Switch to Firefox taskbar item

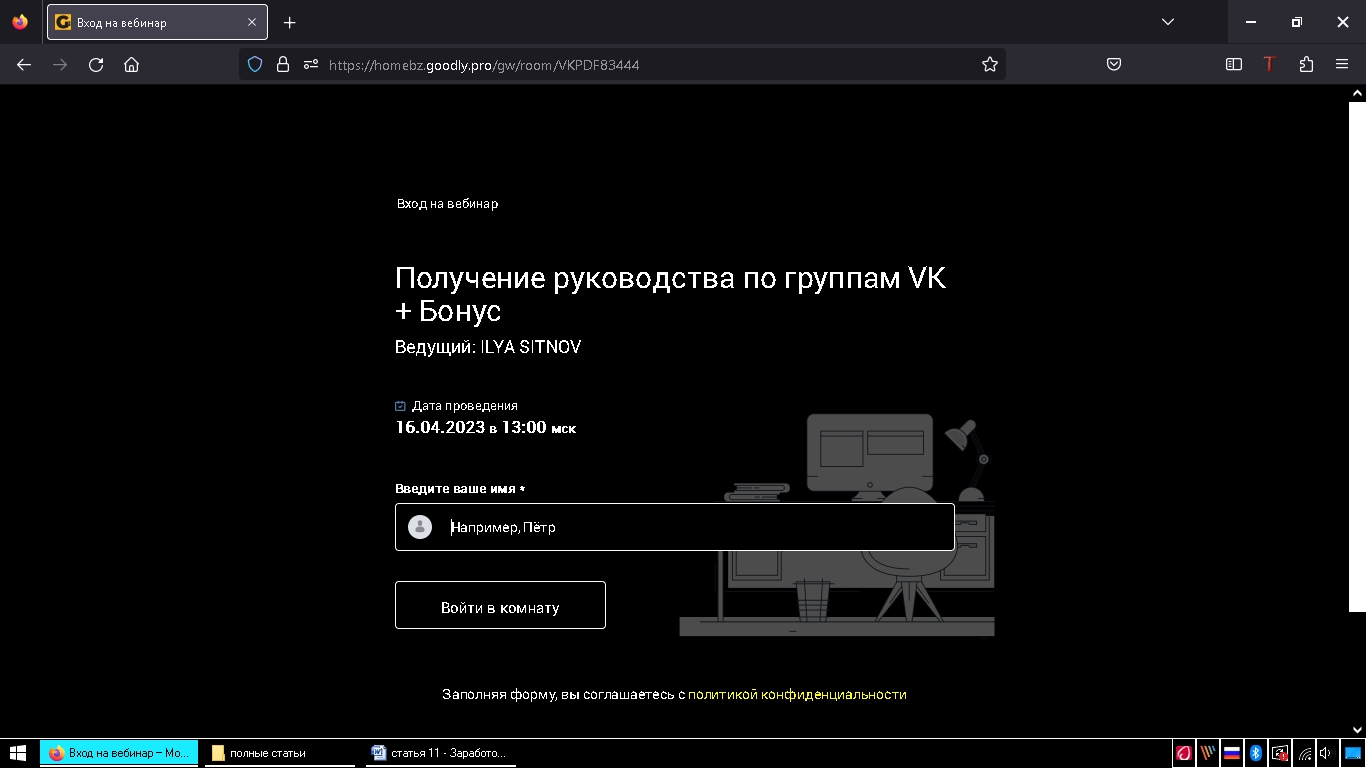pyautogui.click(x=120, y=753)
